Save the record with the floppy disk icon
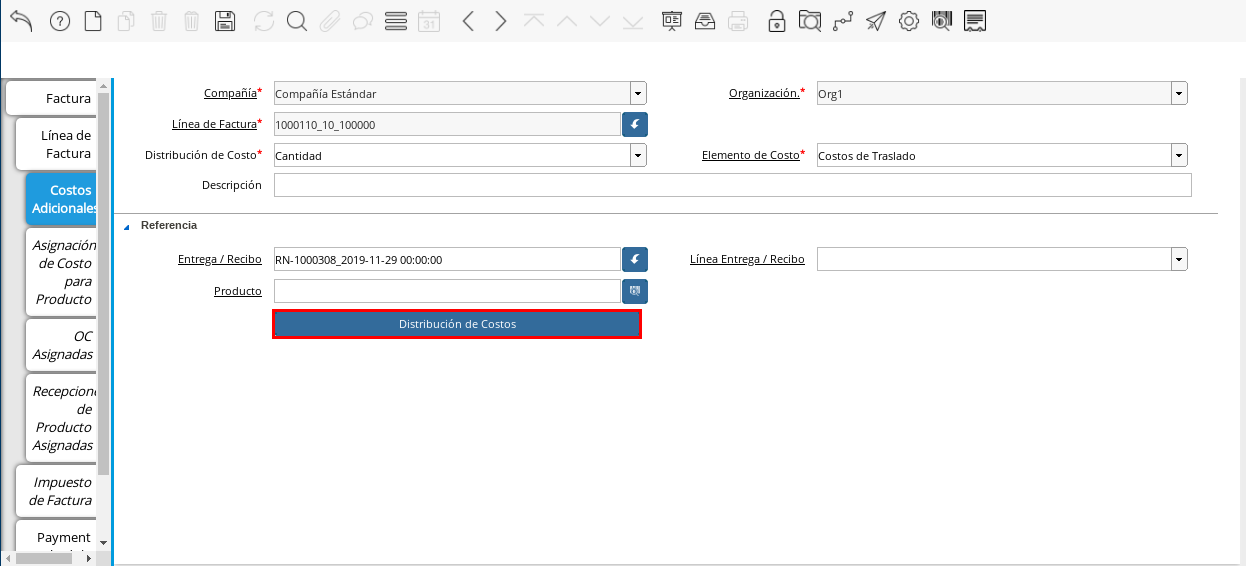 pos(226,21)
